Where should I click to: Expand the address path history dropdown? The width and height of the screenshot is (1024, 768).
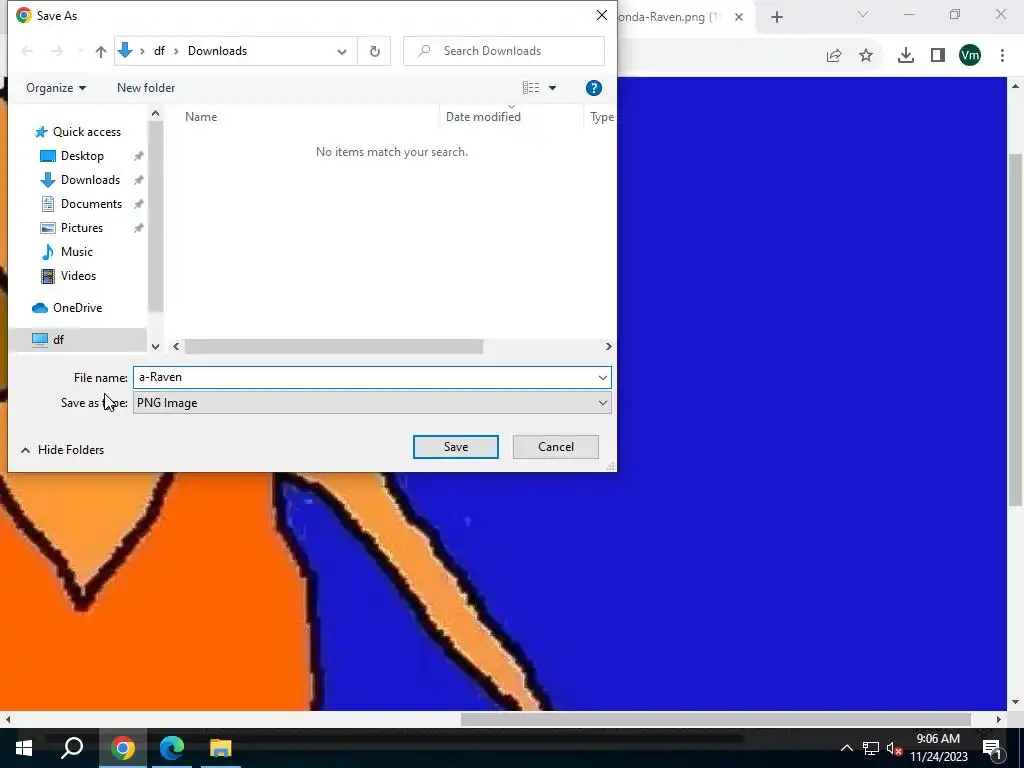342,52
